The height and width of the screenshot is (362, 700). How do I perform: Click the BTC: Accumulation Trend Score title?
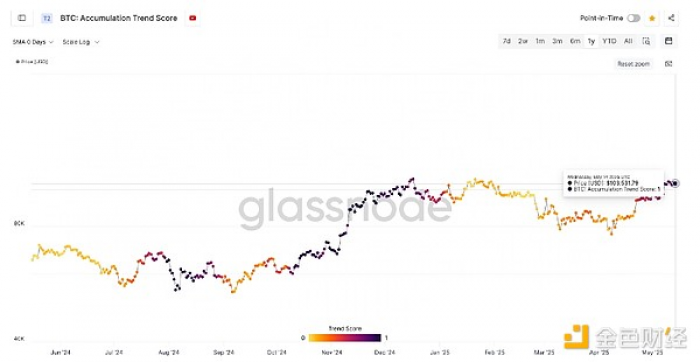[119, 18]
